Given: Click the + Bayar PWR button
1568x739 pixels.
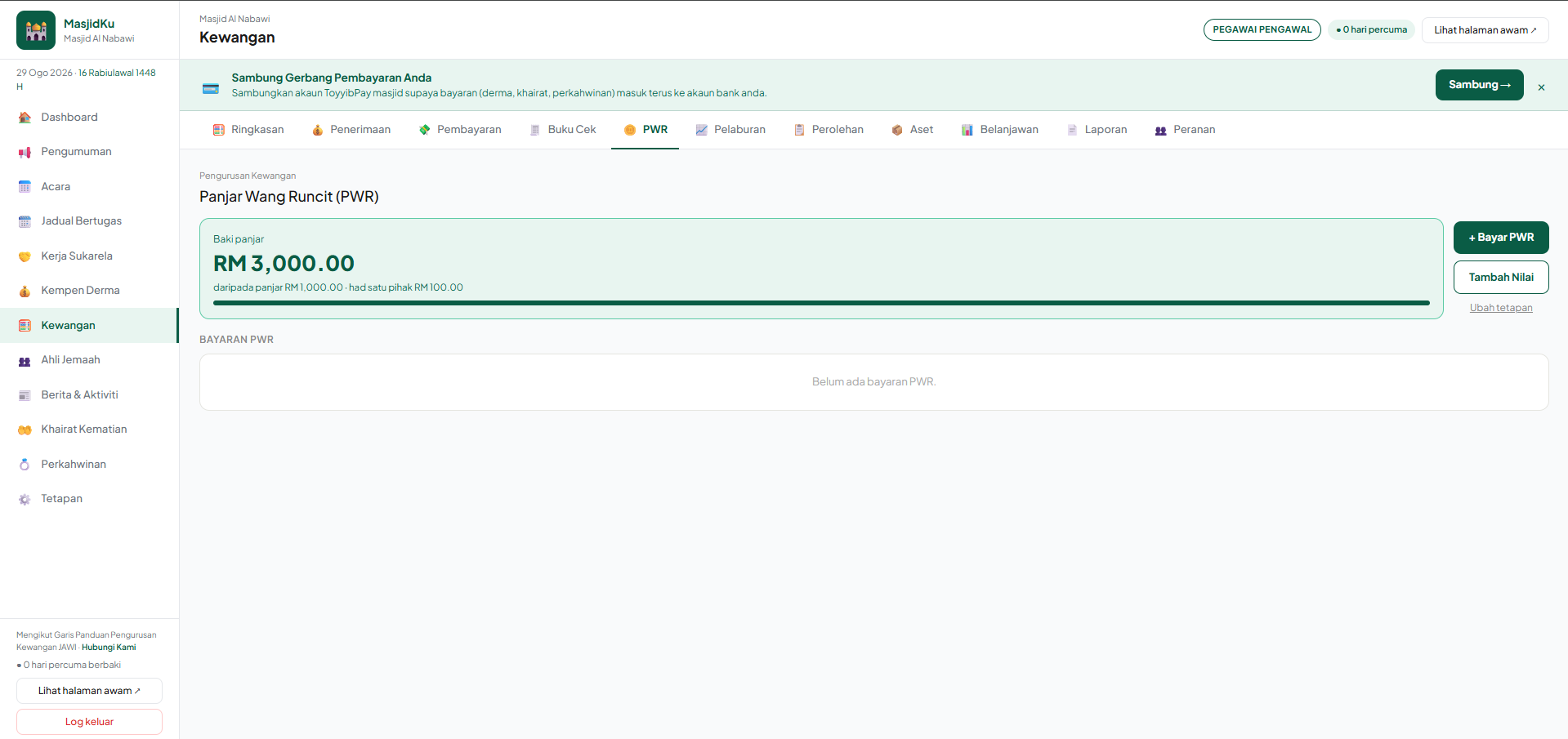Looking at the screenshot, I should tap(1501, 238).
